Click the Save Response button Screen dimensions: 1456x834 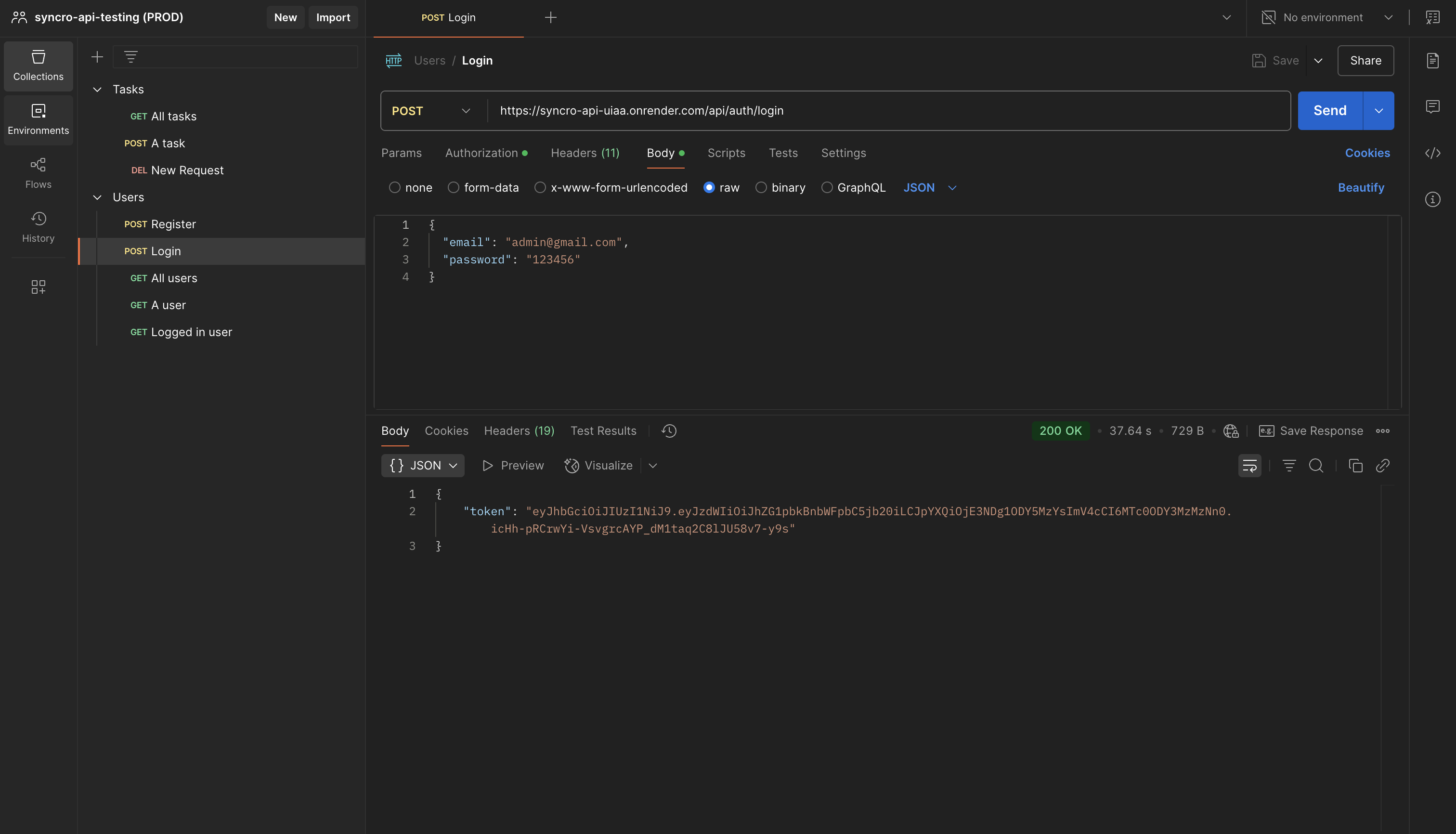point(1311,431)
